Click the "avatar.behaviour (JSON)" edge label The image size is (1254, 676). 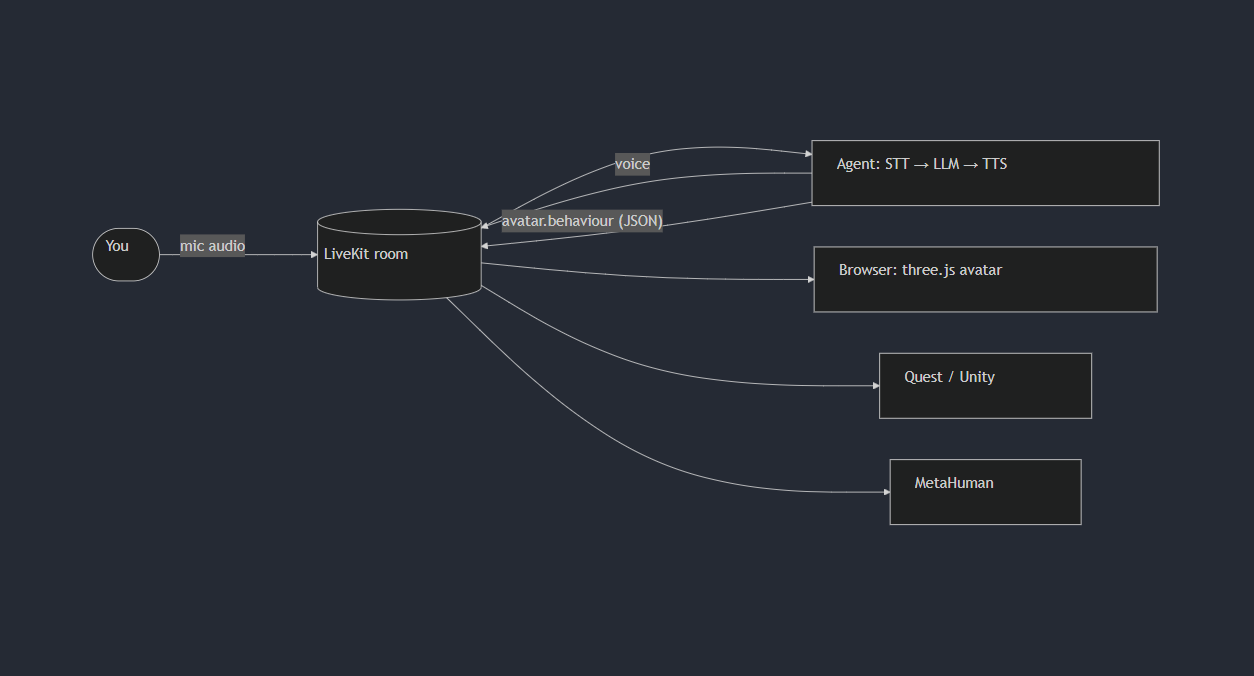[582, 221]
